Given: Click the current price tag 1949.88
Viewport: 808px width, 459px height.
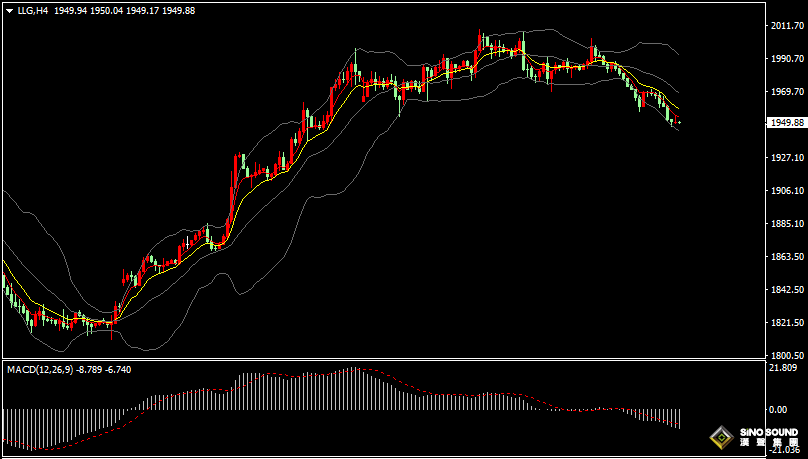Looking at the screenshot, I should pyautogui.click(x=786, y=122).
